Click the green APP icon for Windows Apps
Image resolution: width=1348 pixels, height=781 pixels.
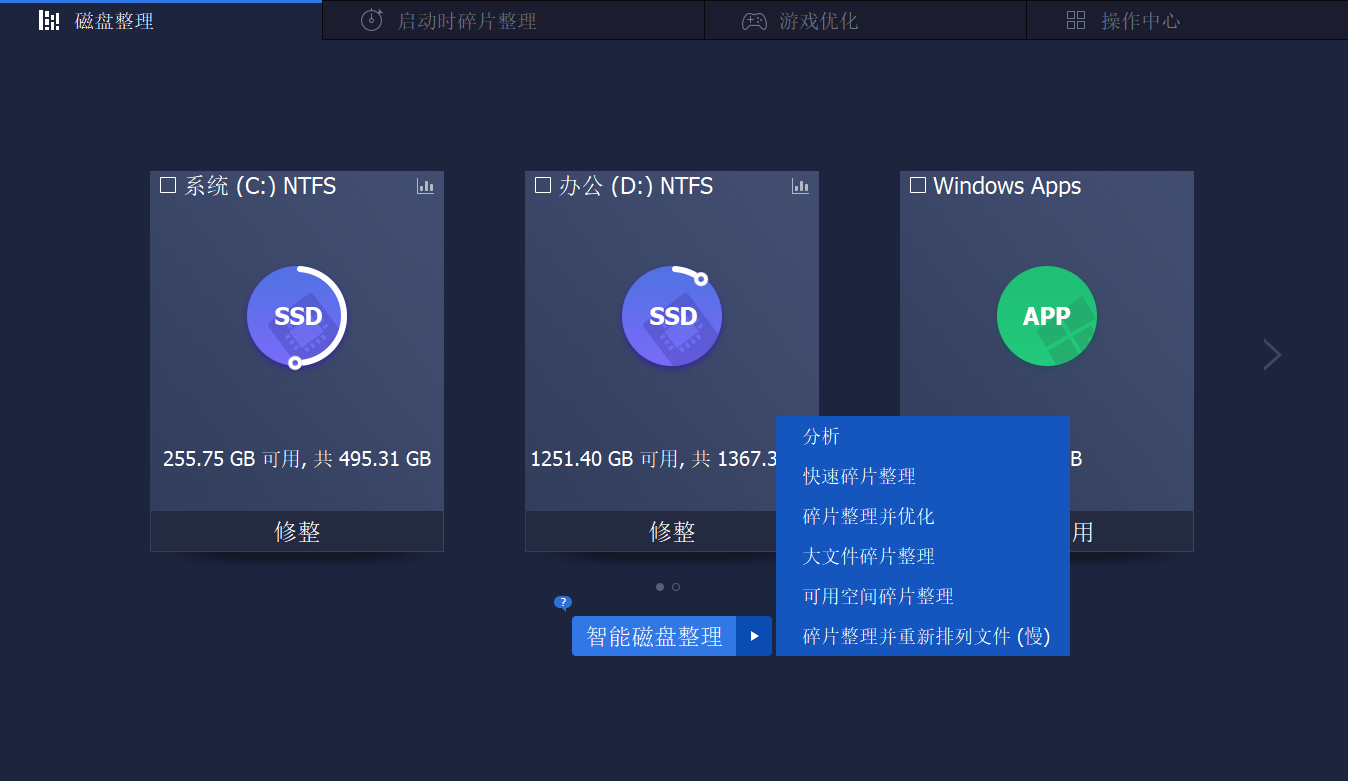click(1046, 315)
